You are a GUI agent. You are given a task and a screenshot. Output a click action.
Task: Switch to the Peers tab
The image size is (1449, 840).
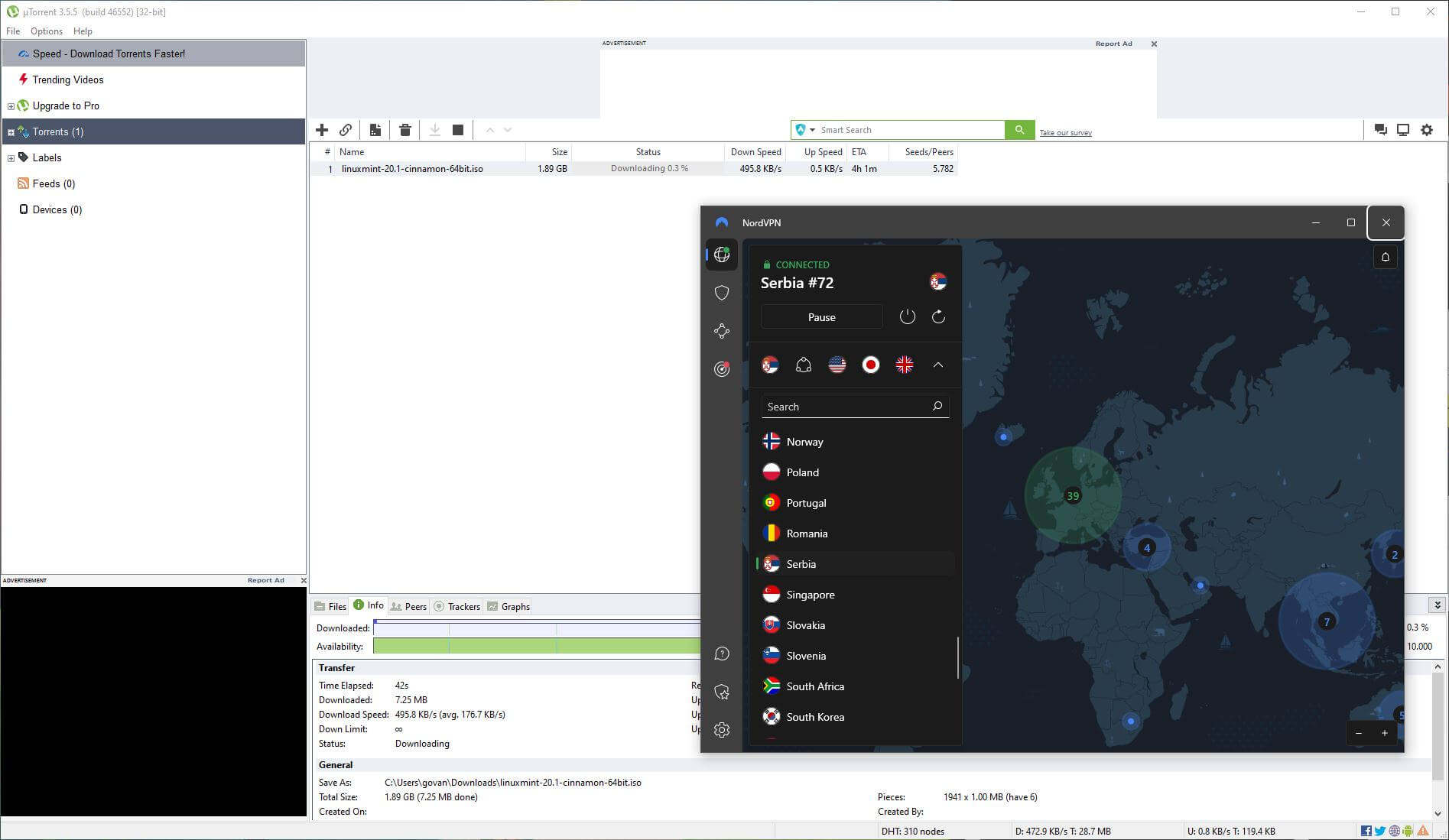(x=408, y=606)
